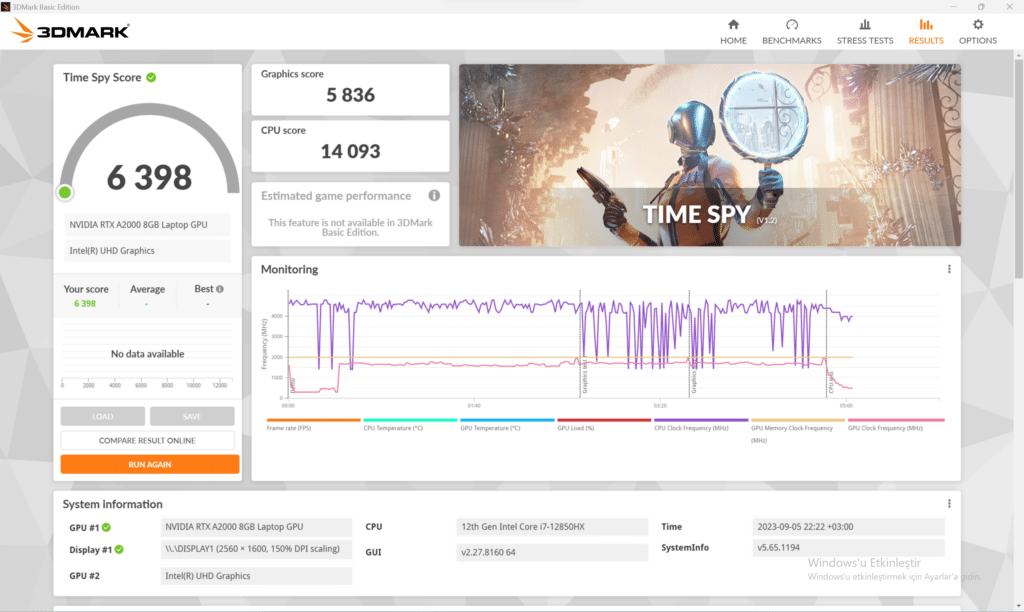Click the GPU #1 NVIDIA RTX A2000 field
1024x612 pixels.
256,526
